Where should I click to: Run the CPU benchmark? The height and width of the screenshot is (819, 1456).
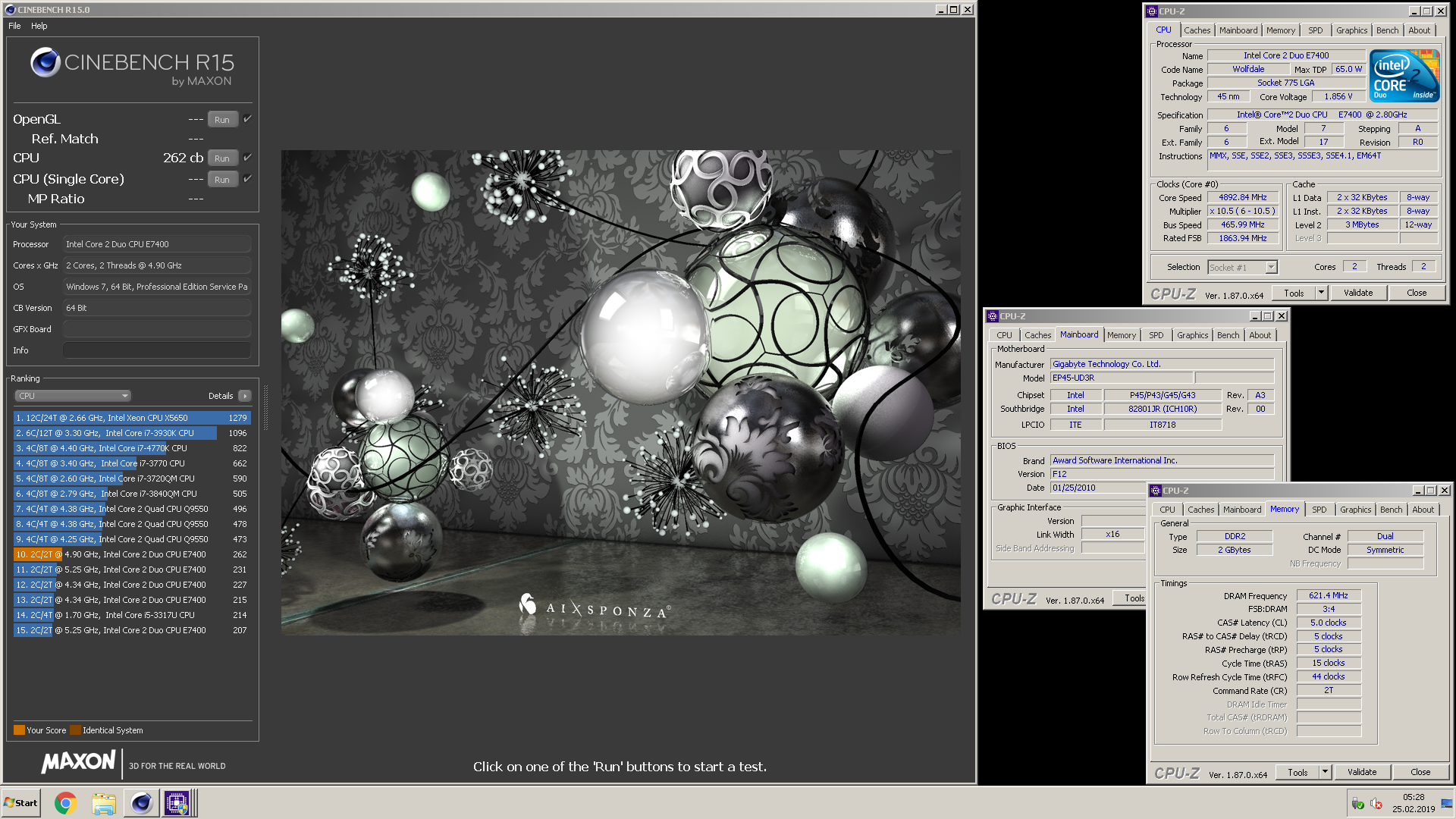(222, 158)
